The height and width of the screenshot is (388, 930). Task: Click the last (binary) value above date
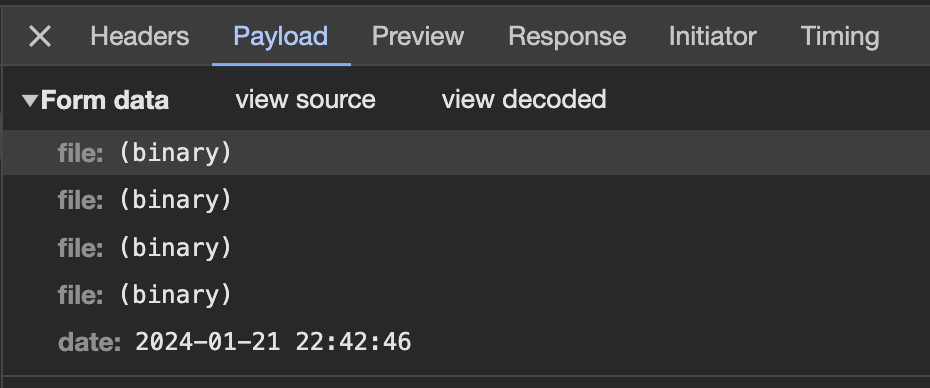pyautogui.click(x=175, y=295)
